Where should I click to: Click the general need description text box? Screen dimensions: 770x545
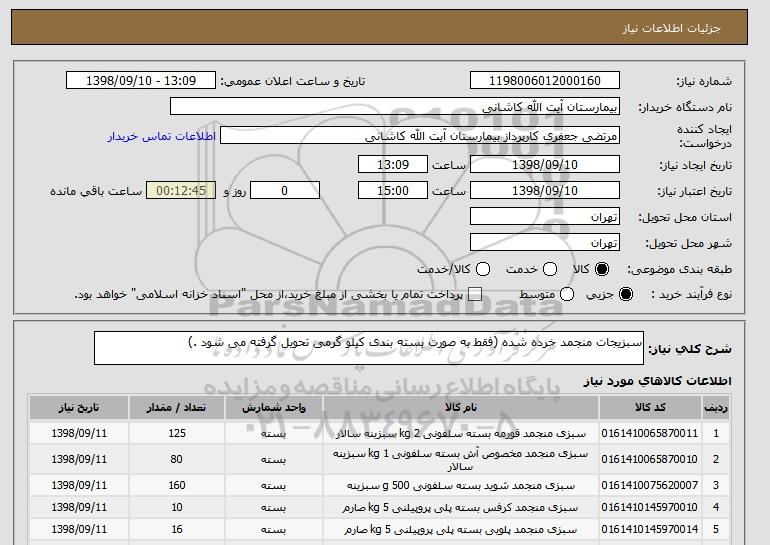pos(369,348)
